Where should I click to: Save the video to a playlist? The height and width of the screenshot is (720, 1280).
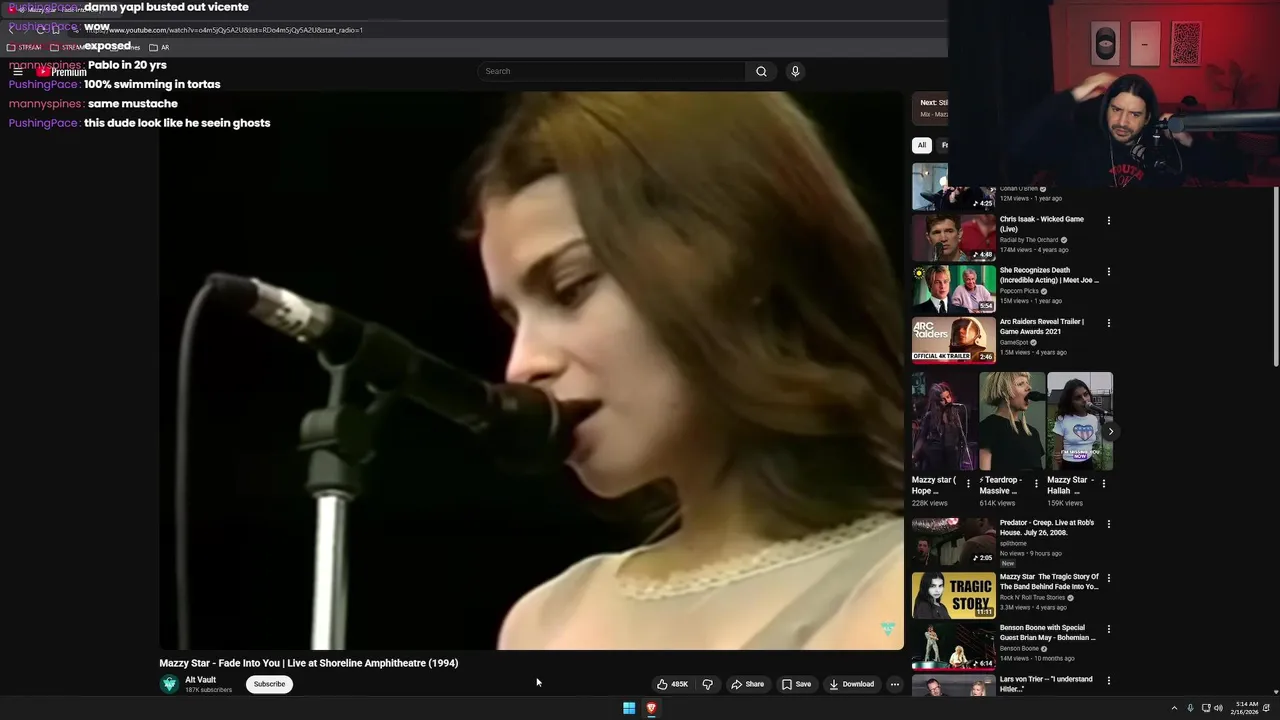tap(796, 684)
